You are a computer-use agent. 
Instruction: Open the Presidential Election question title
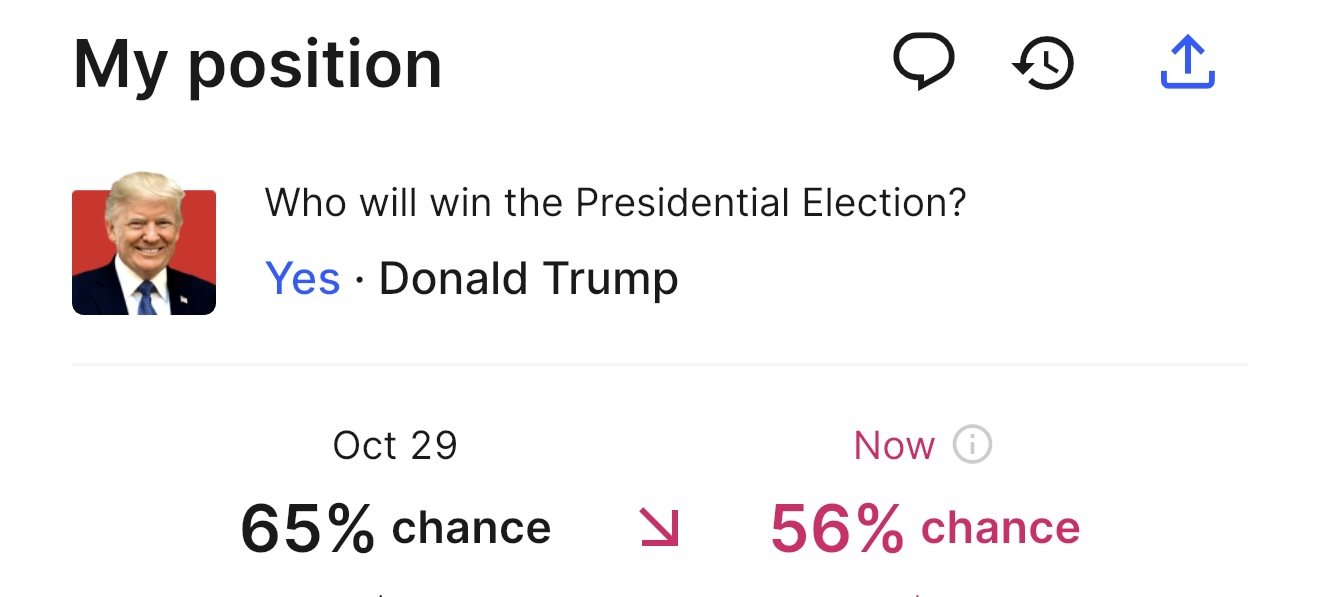coord(615,204)
